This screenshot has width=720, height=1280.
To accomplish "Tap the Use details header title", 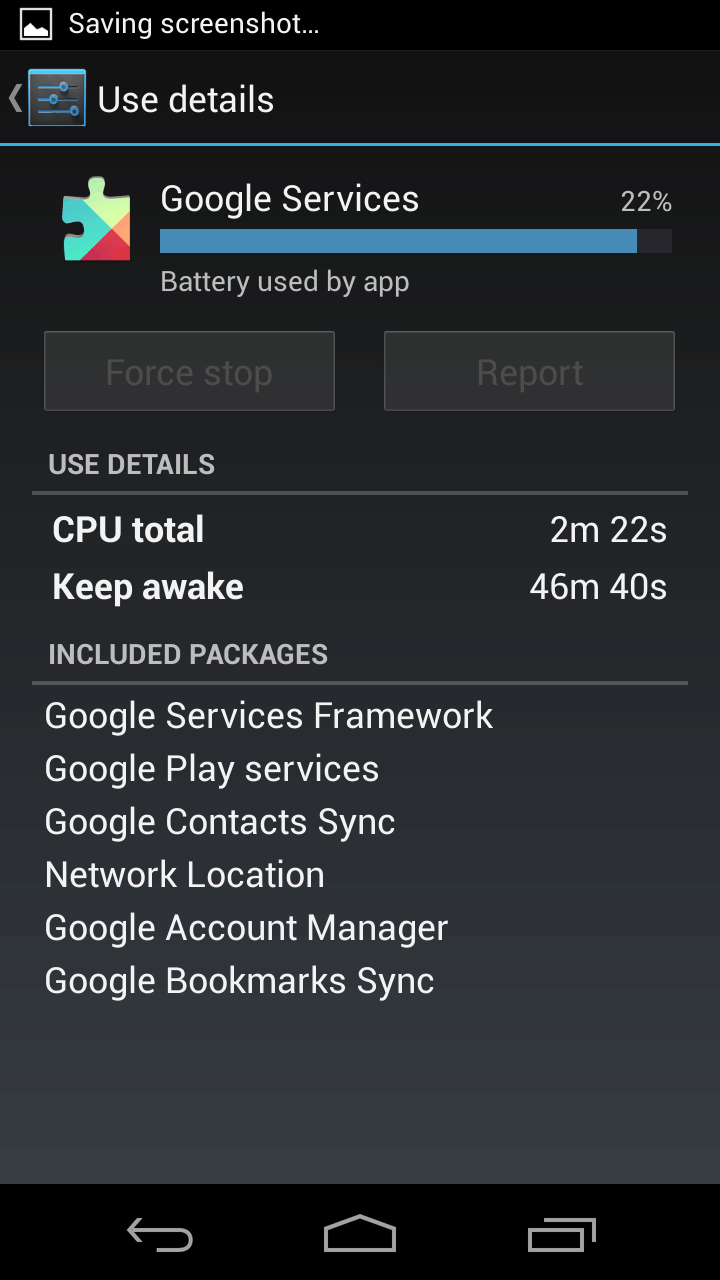I will click(186, 100).
